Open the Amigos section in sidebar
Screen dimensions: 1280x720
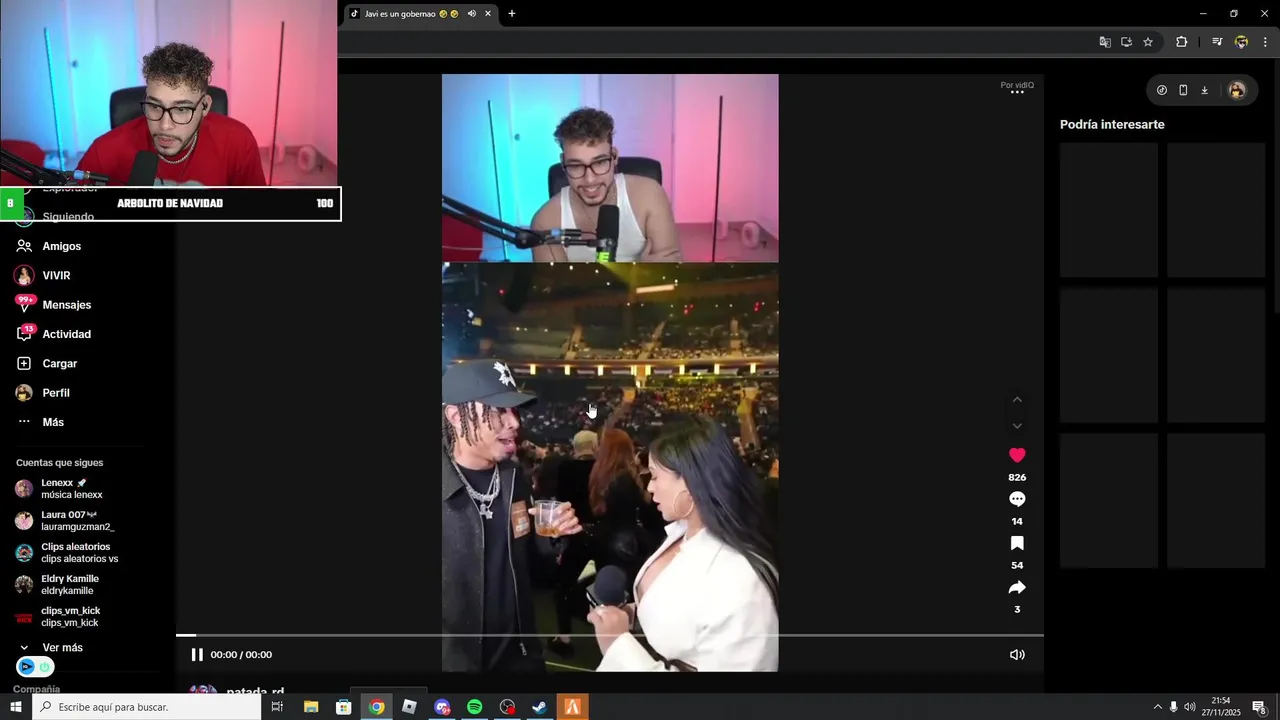click(x=48, y=246)
